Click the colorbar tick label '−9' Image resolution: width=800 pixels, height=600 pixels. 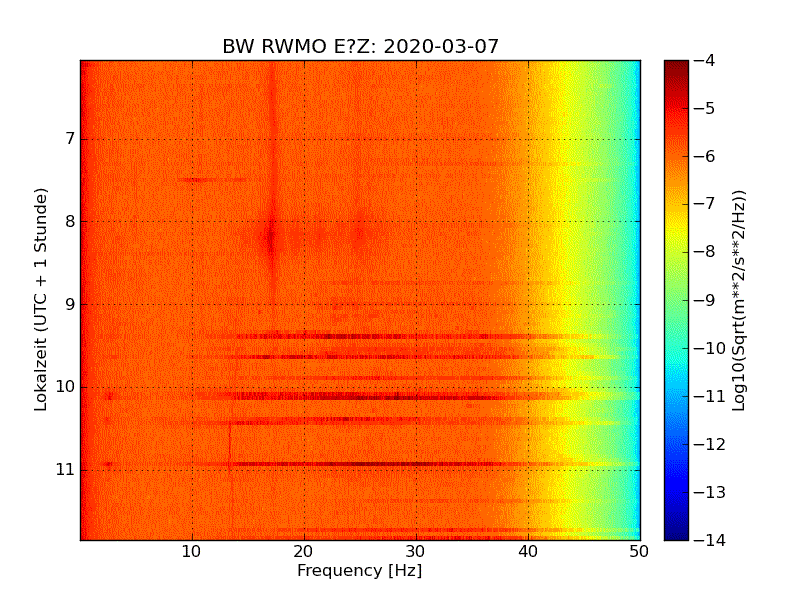pyautogui.click(x=705, y=300)
